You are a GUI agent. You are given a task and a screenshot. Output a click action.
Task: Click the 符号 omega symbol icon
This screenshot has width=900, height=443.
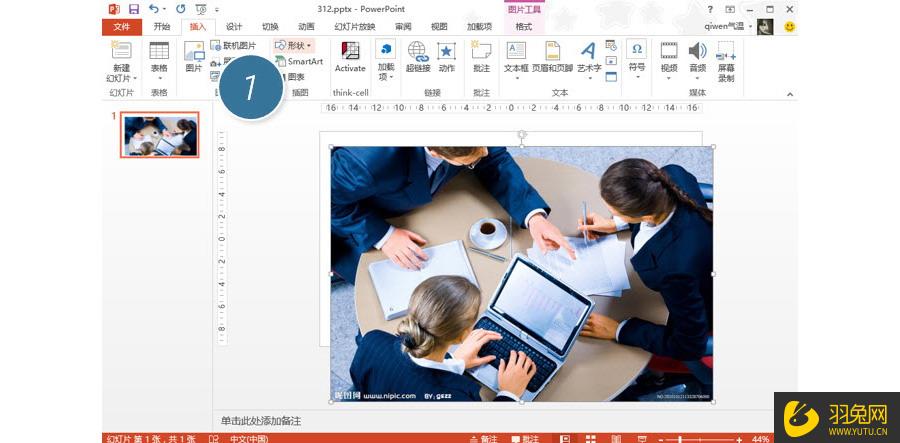(637, 49)
